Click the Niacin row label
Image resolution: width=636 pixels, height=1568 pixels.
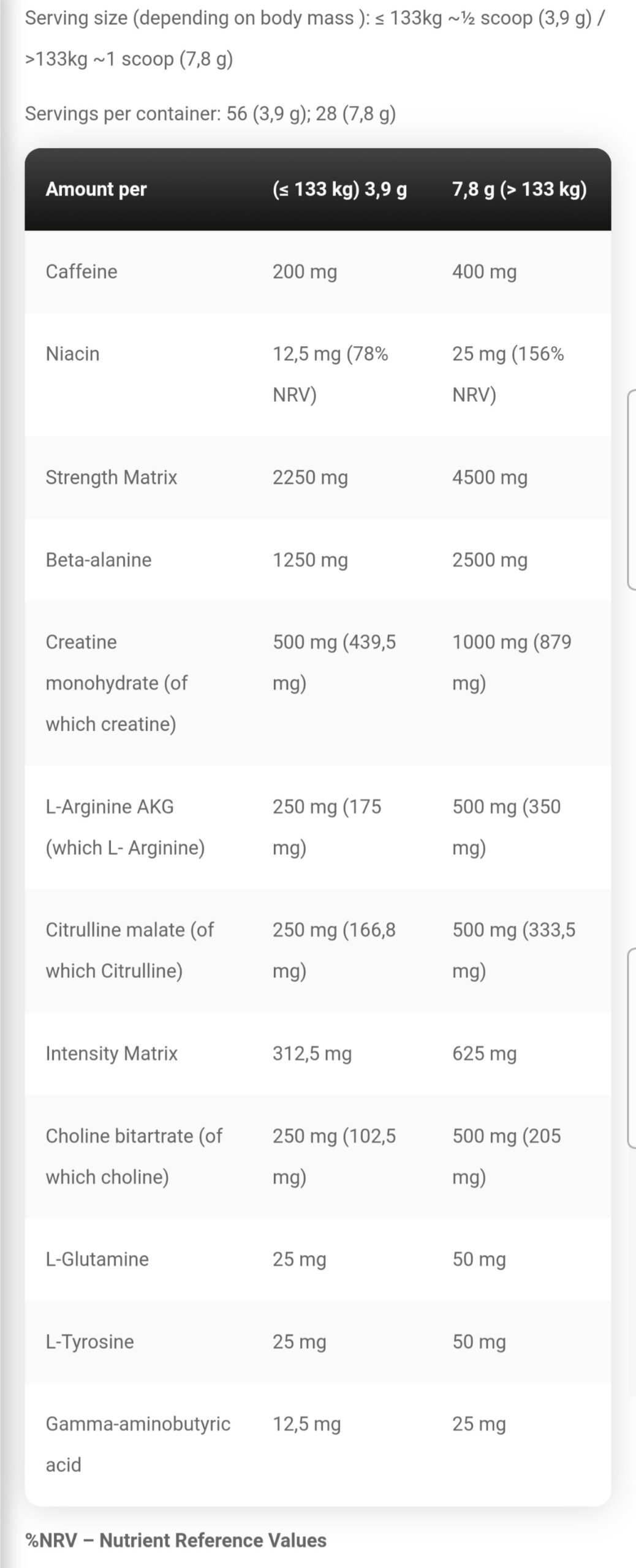tap(72, 354)
